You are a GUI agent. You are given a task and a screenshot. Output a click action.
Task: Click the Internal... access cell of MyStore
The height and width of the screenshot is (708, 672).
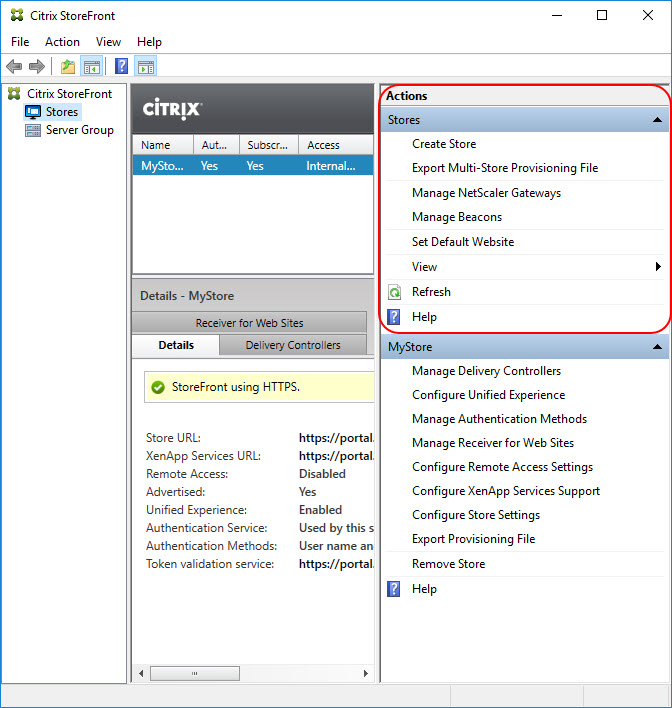click(x=331, y=166)
